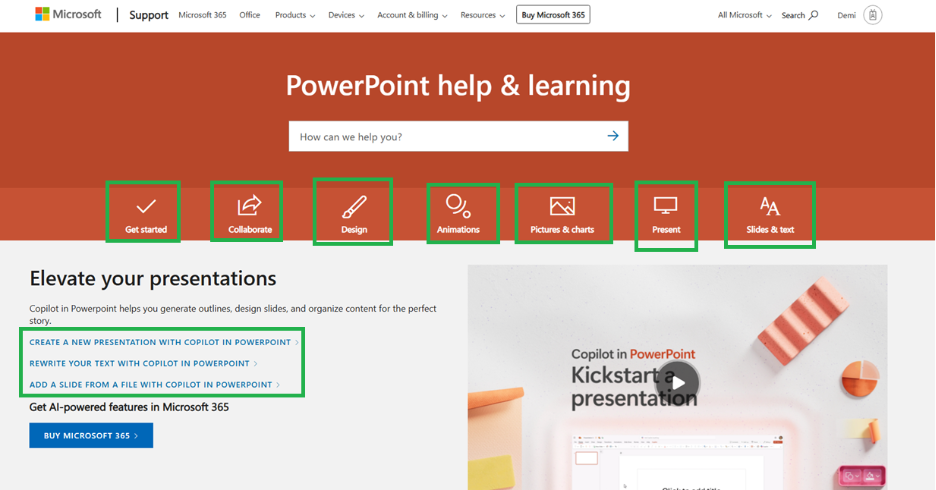Expand the Resources dropdown
This screenshot has width=936, height=490.
[x=482, y=15]
